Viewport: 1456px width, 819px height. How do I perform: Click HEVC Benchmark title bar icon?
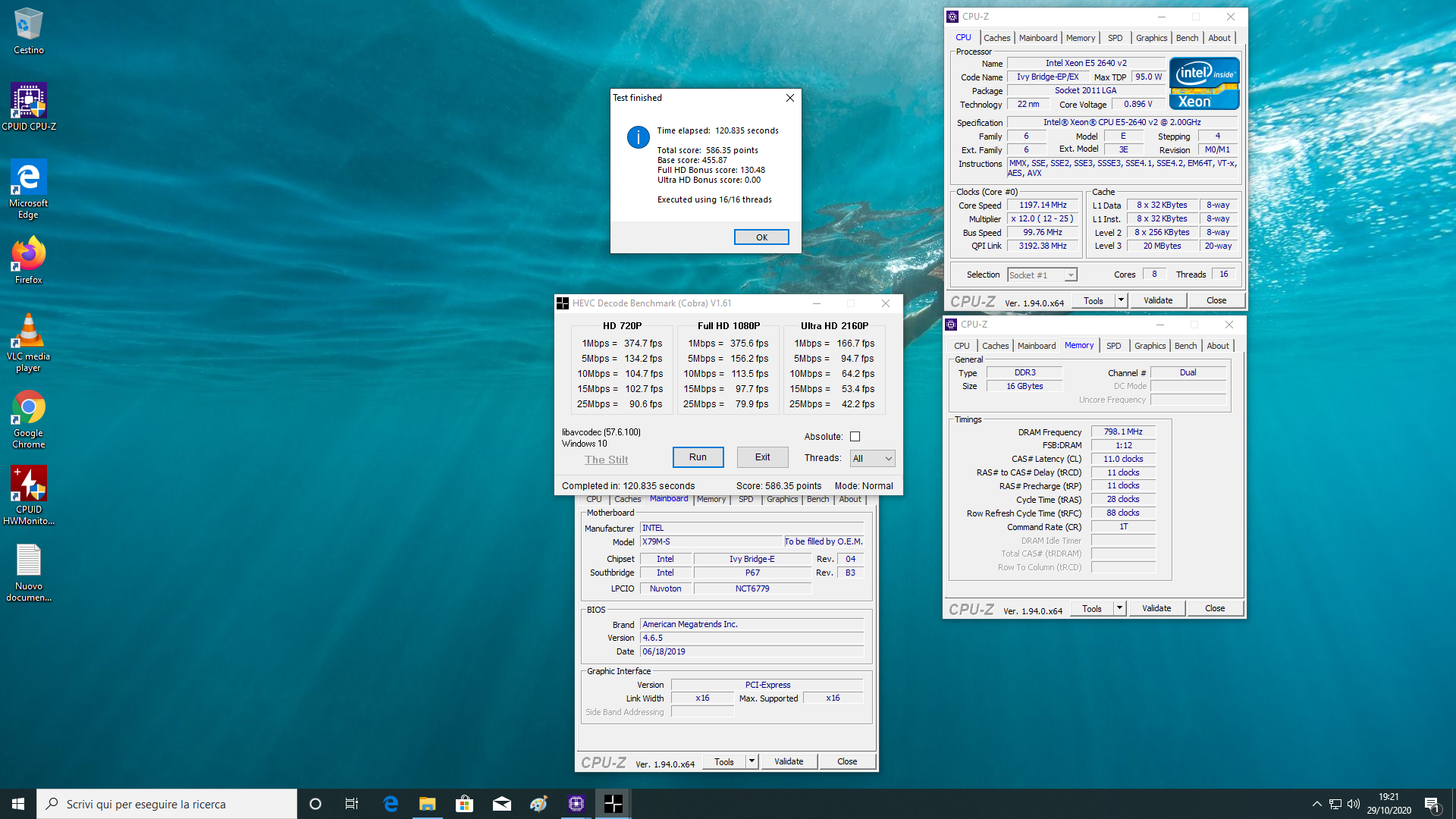(x=563, y=303)
